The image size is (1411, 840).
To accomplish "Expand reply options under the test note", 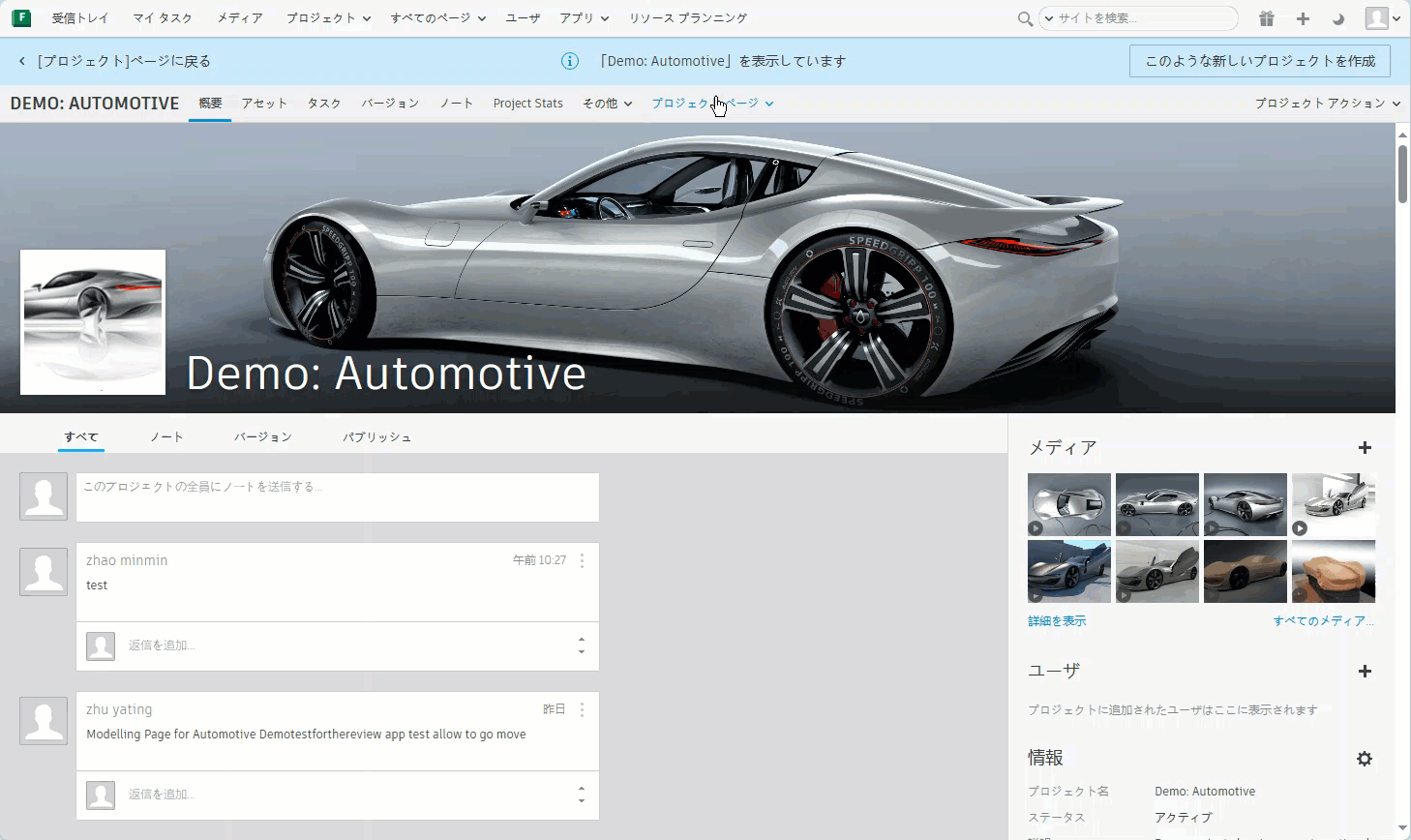I will click(x=582, y=645).
